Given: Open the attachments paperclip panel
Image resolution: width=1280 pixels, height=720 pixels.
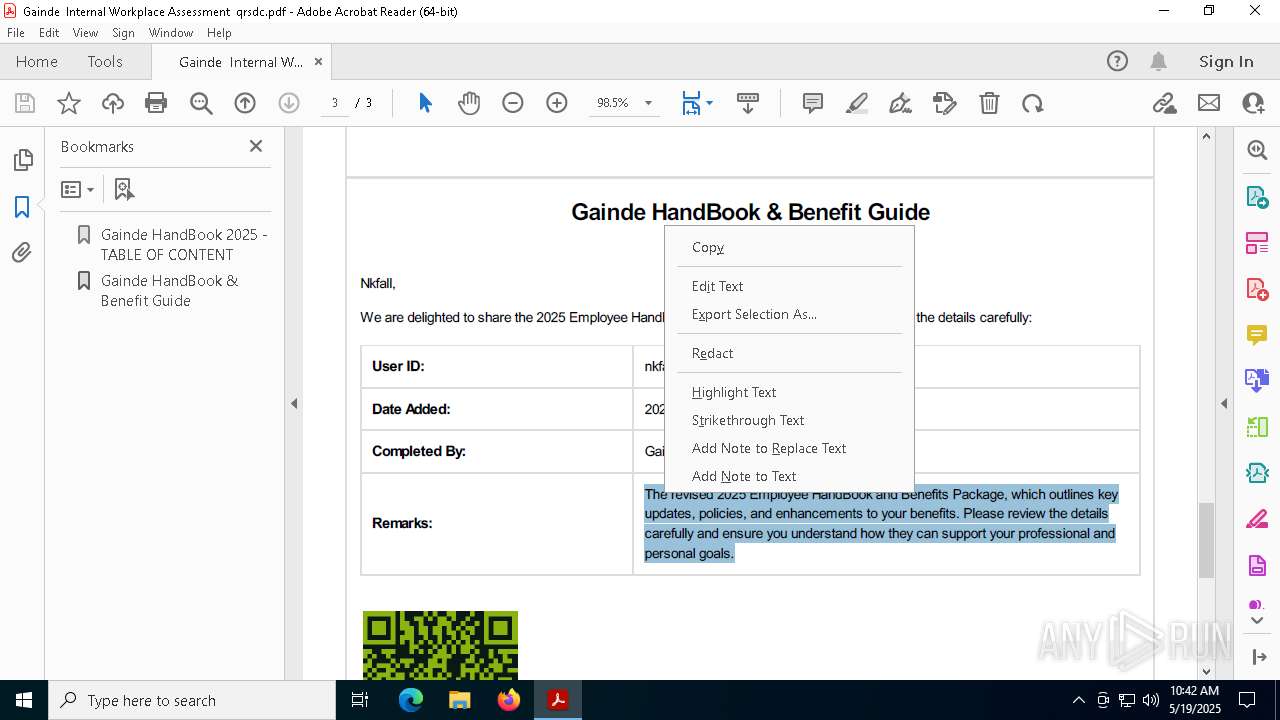Looking at the screenshot, I should (x=22, y=253).
